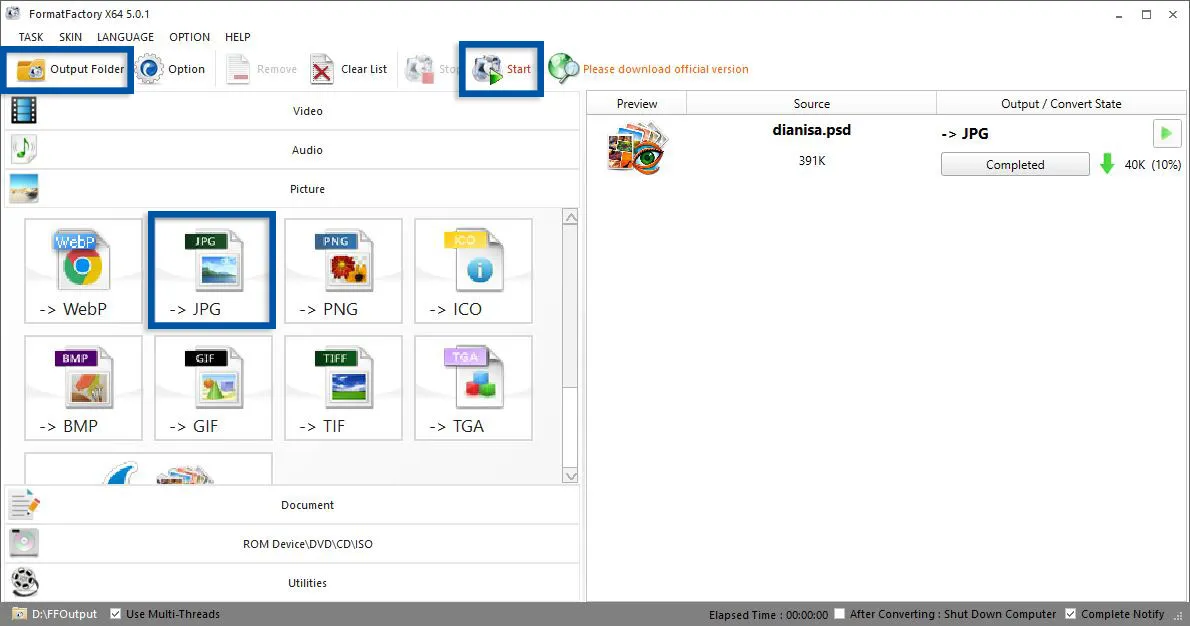Image resolution: width=1190 pixels, height=626 pixels.
Task: Expand the Document category
Action: click(307, 504)
